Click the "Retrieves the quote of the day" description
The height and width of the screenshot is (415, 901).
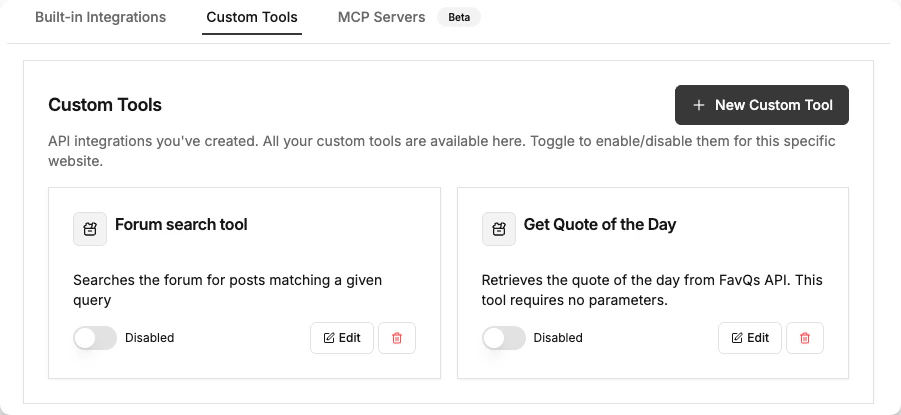652,290
